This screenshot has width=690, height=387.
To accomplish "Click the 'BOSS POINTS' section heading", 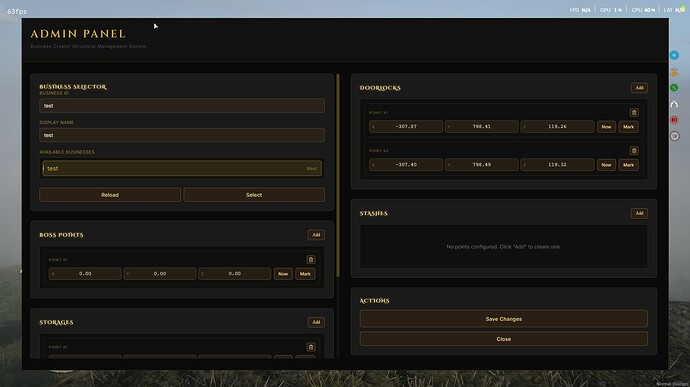I will [61, 235].
